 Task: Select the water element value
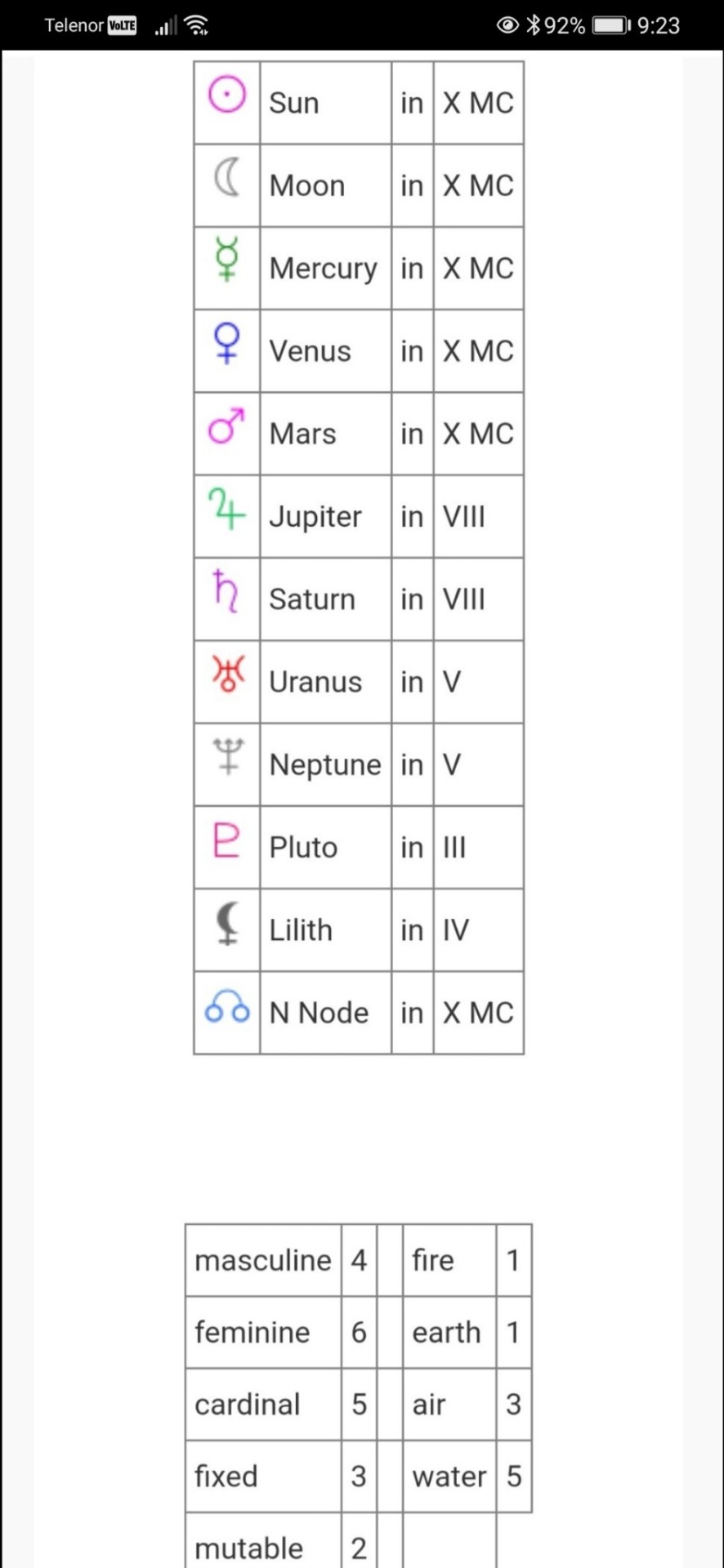click(x=514, y=1476)
